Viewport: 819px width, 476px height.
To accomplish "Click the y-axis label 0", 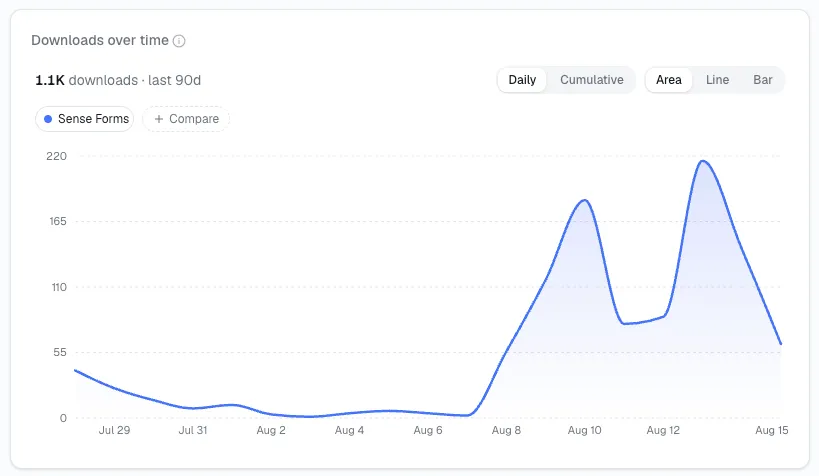I will coord(63,418).
